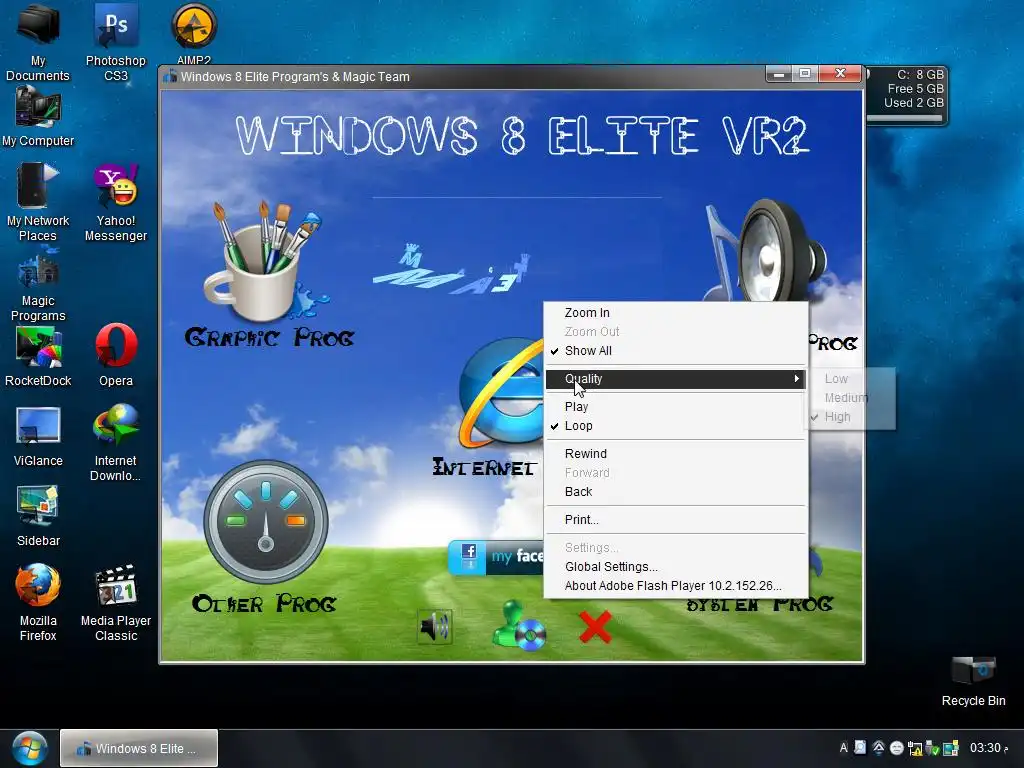1024x768 pixels.
Task: Open the AIMP2 desktop shortcut
Action: (x=194, y=33)
